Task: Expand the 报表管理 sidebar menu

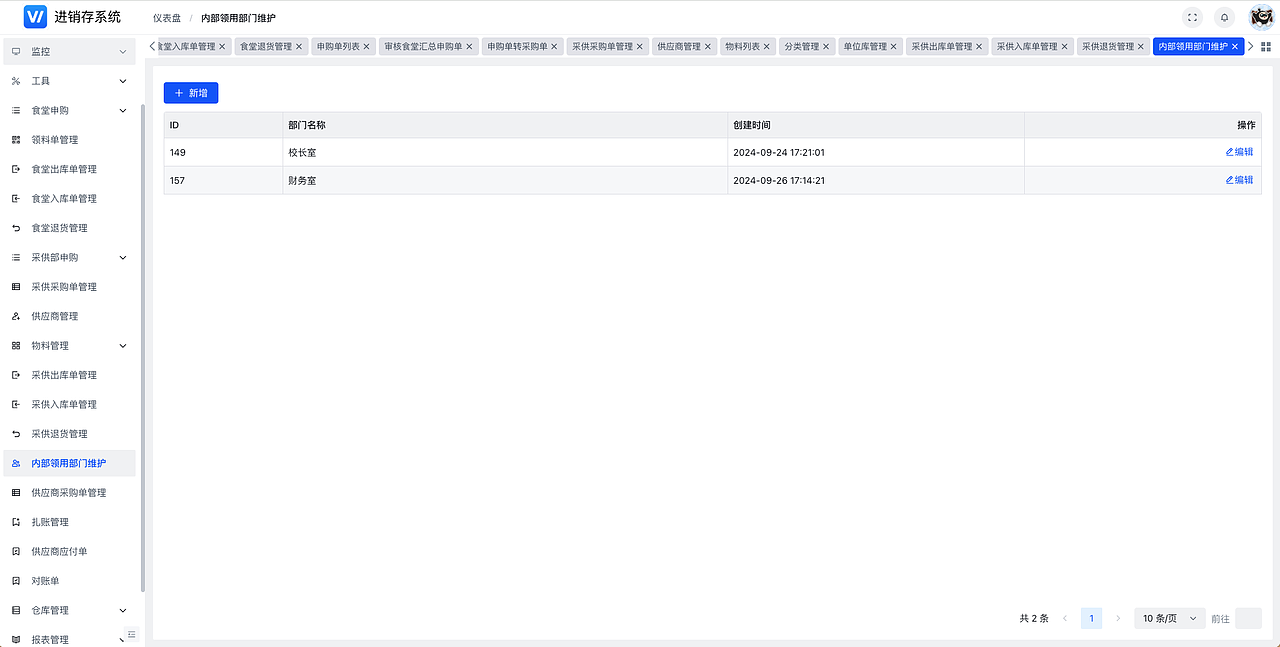Action: click(68, 640)
